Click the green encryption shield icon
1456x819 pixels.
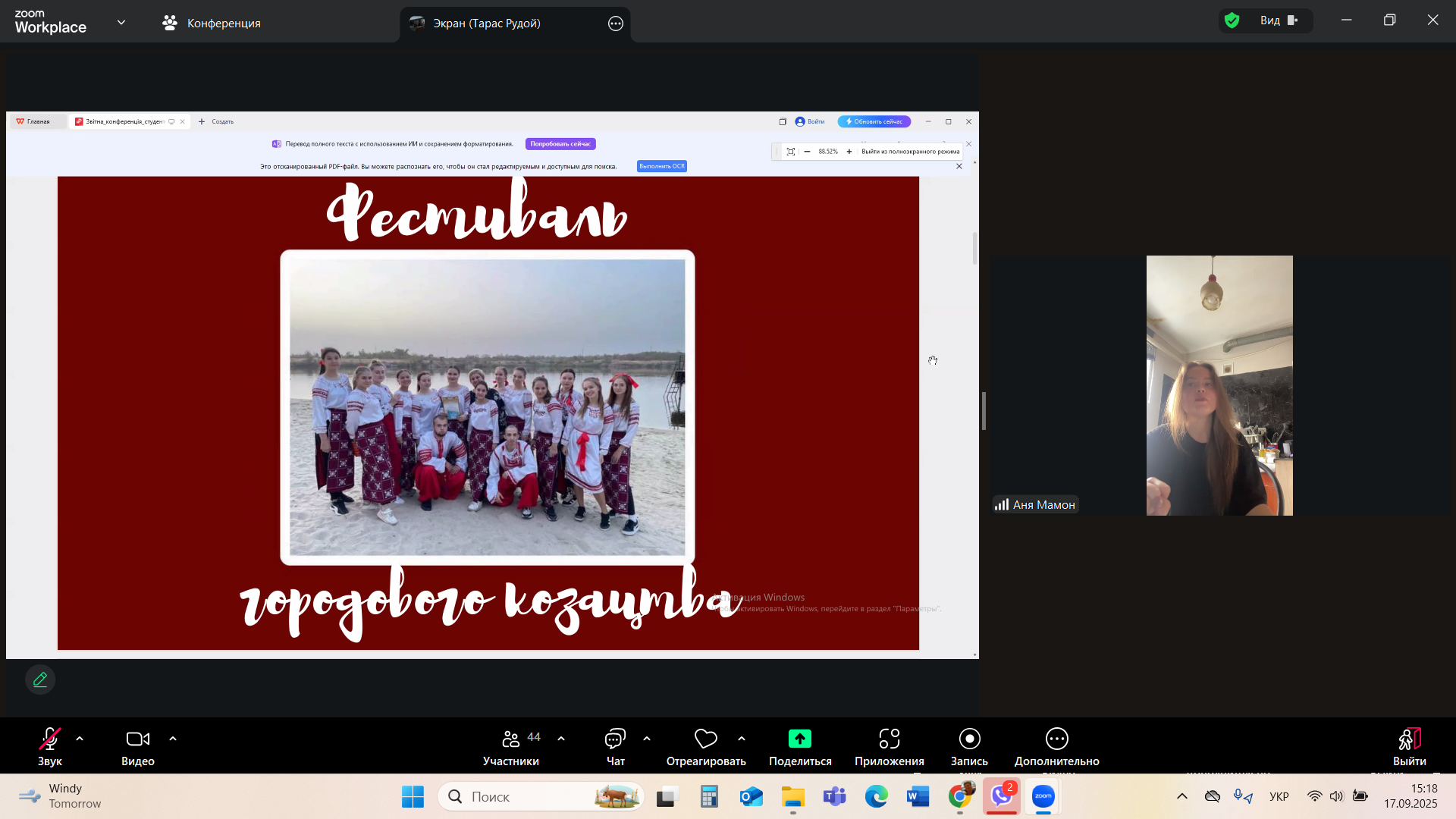pyautogui.click(x=1232, y=20)
